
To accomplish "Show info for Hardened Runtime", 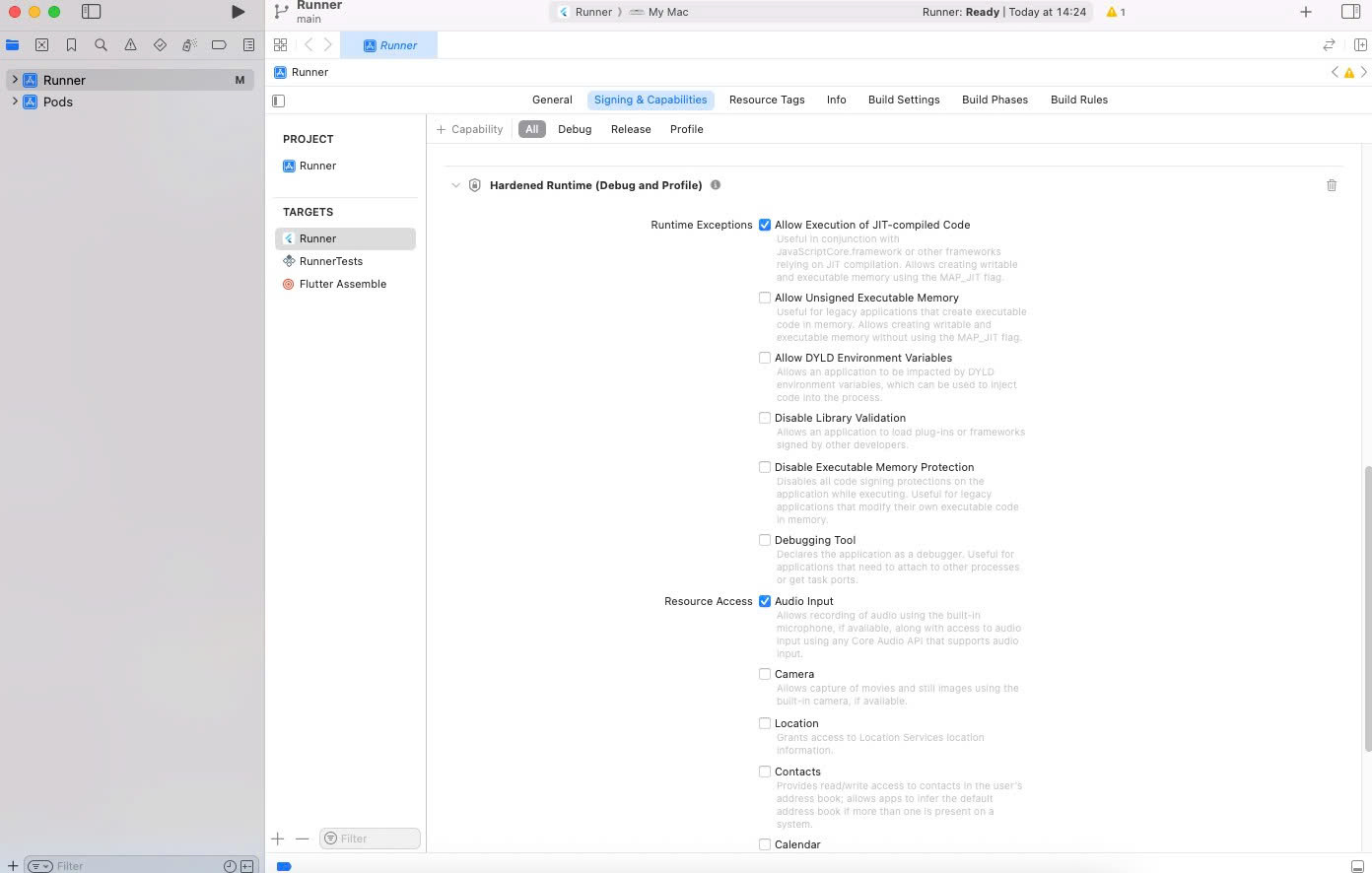I will click(x=716, y=184).
